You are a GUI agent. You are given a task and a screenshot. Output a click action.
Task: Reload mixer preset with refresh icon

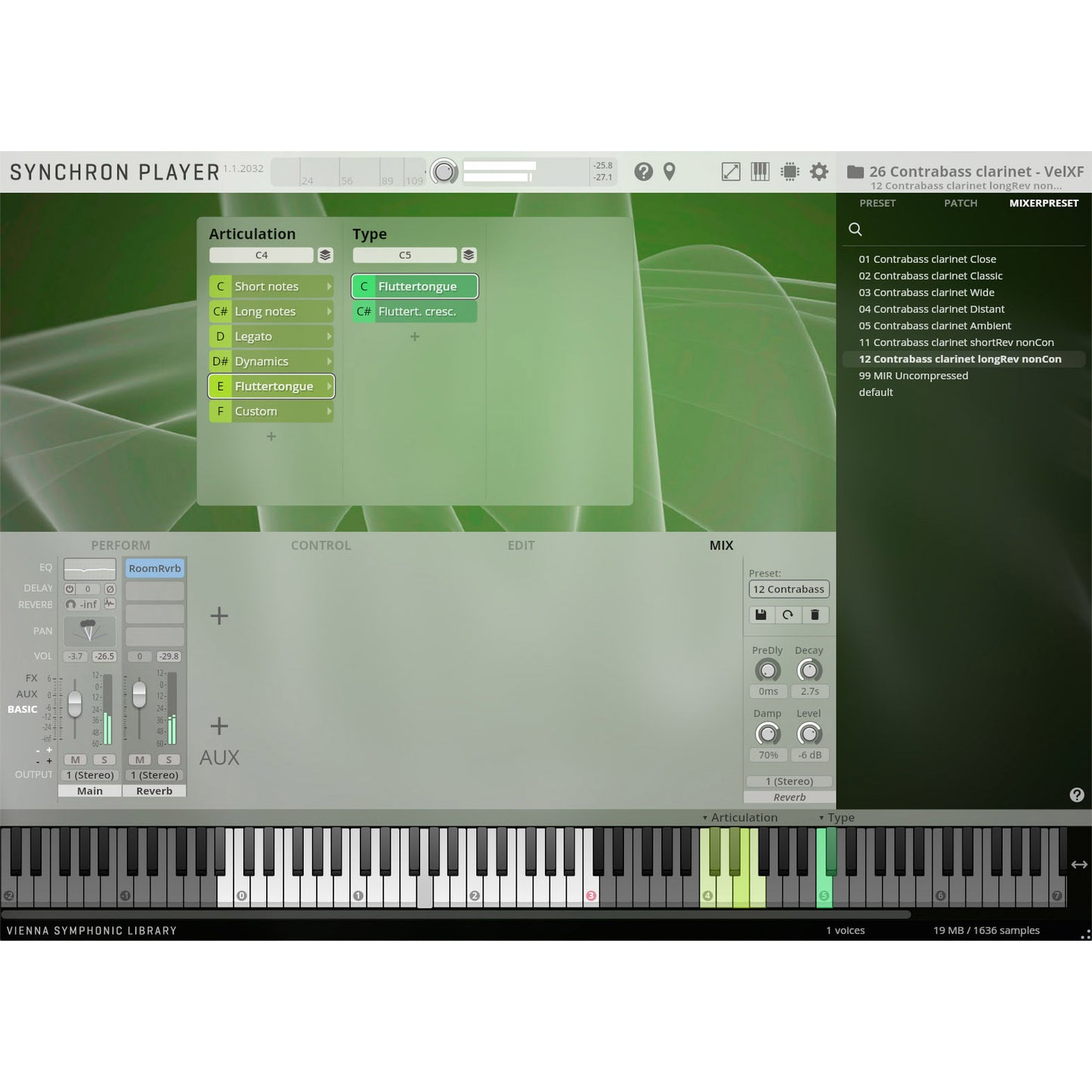(787, 614)
